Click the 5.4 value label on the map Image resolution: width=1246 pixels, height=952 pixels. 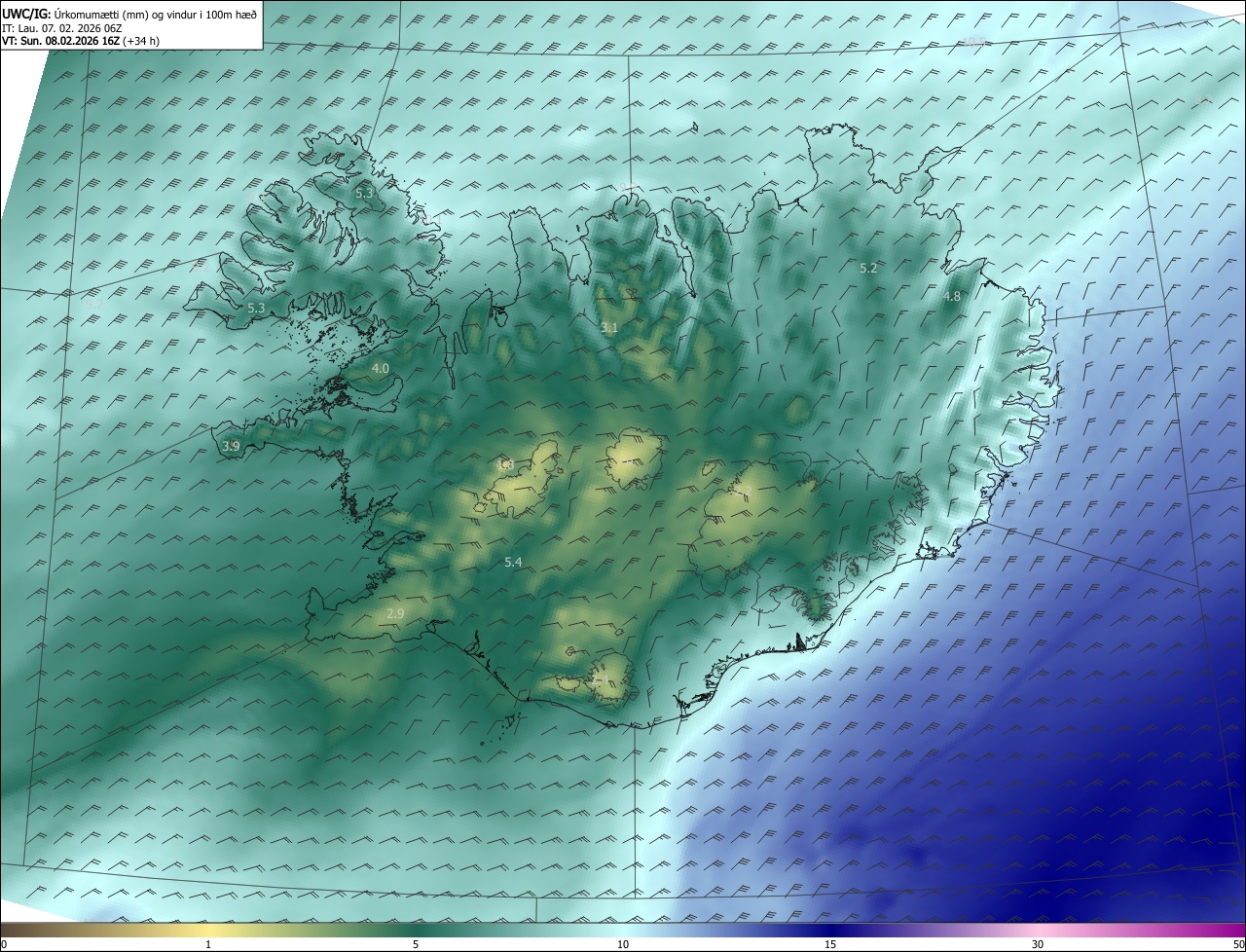click(513, 563)
